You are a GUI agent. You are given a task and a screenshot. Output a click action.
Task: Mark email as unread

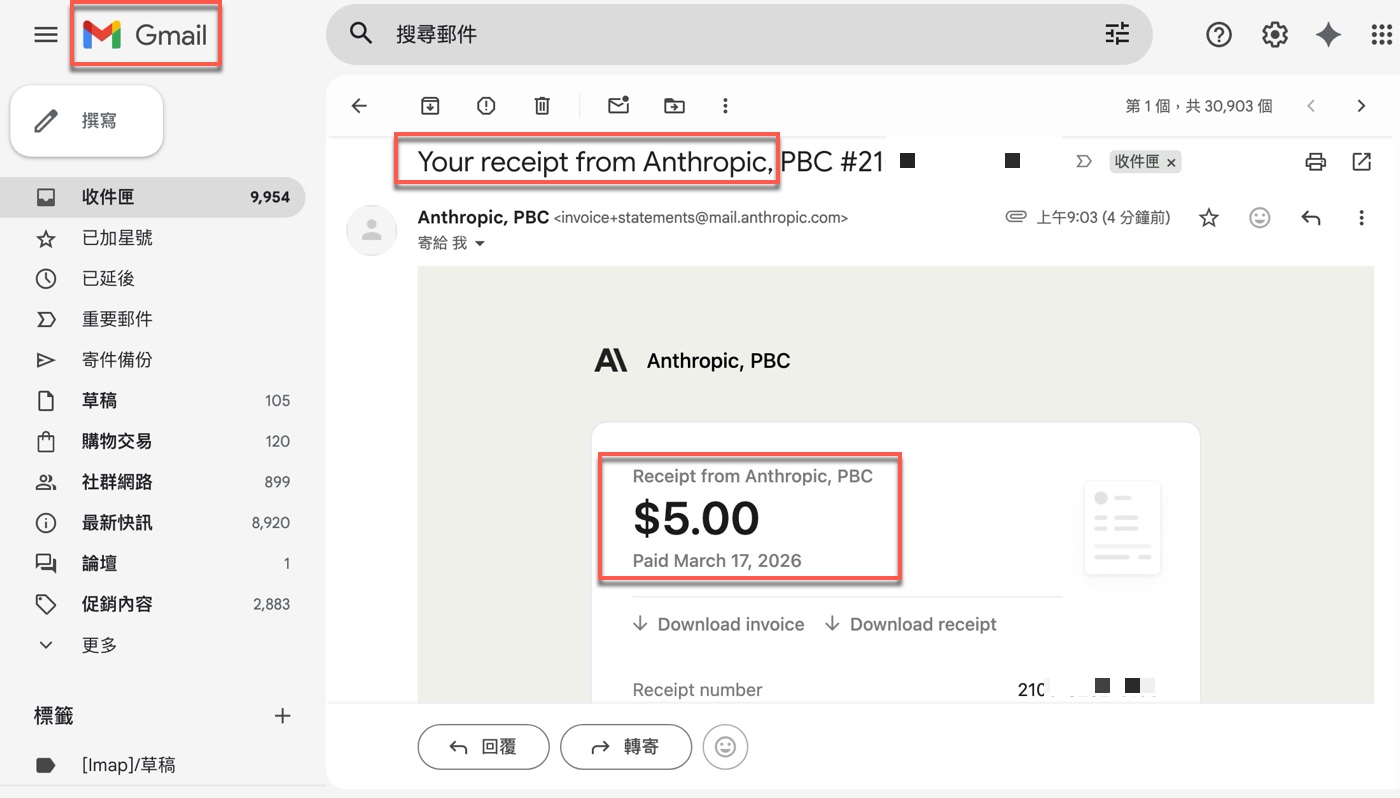tap(619, 105)
